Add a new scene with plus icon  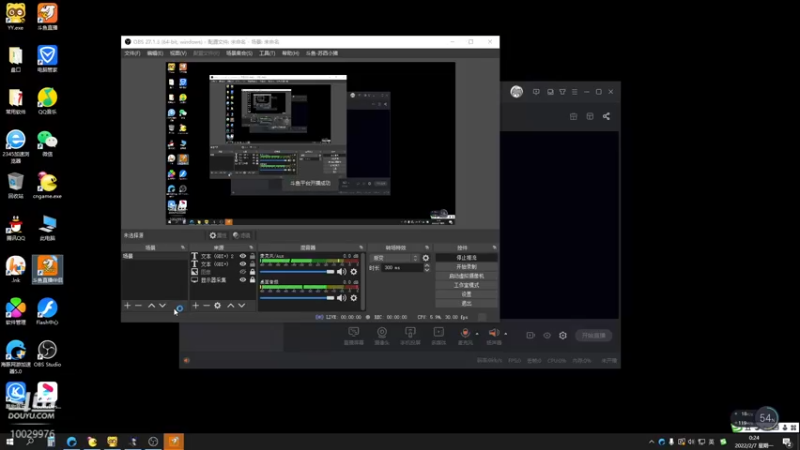128,306
